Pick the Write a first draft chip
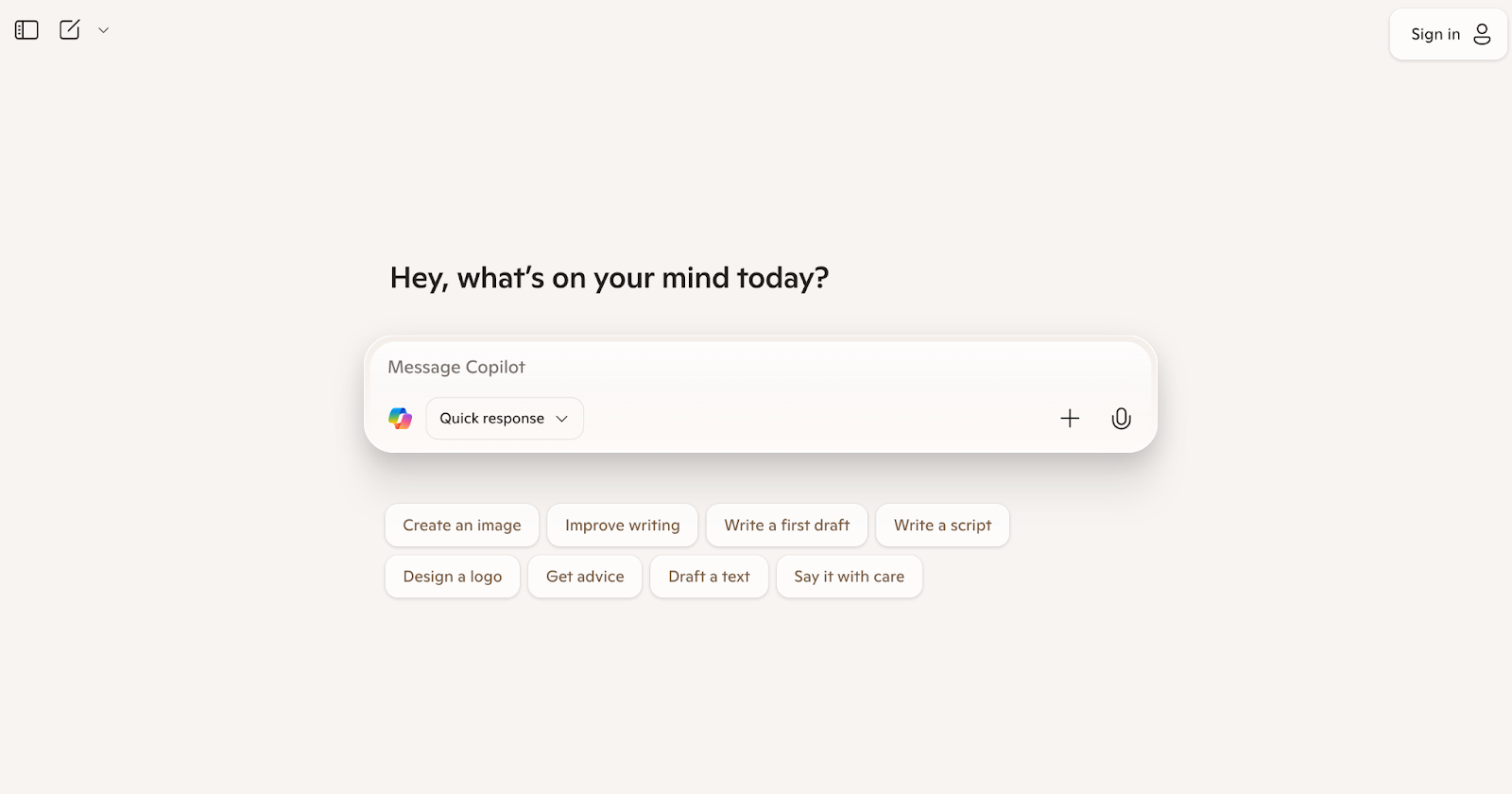 [787, 526]
